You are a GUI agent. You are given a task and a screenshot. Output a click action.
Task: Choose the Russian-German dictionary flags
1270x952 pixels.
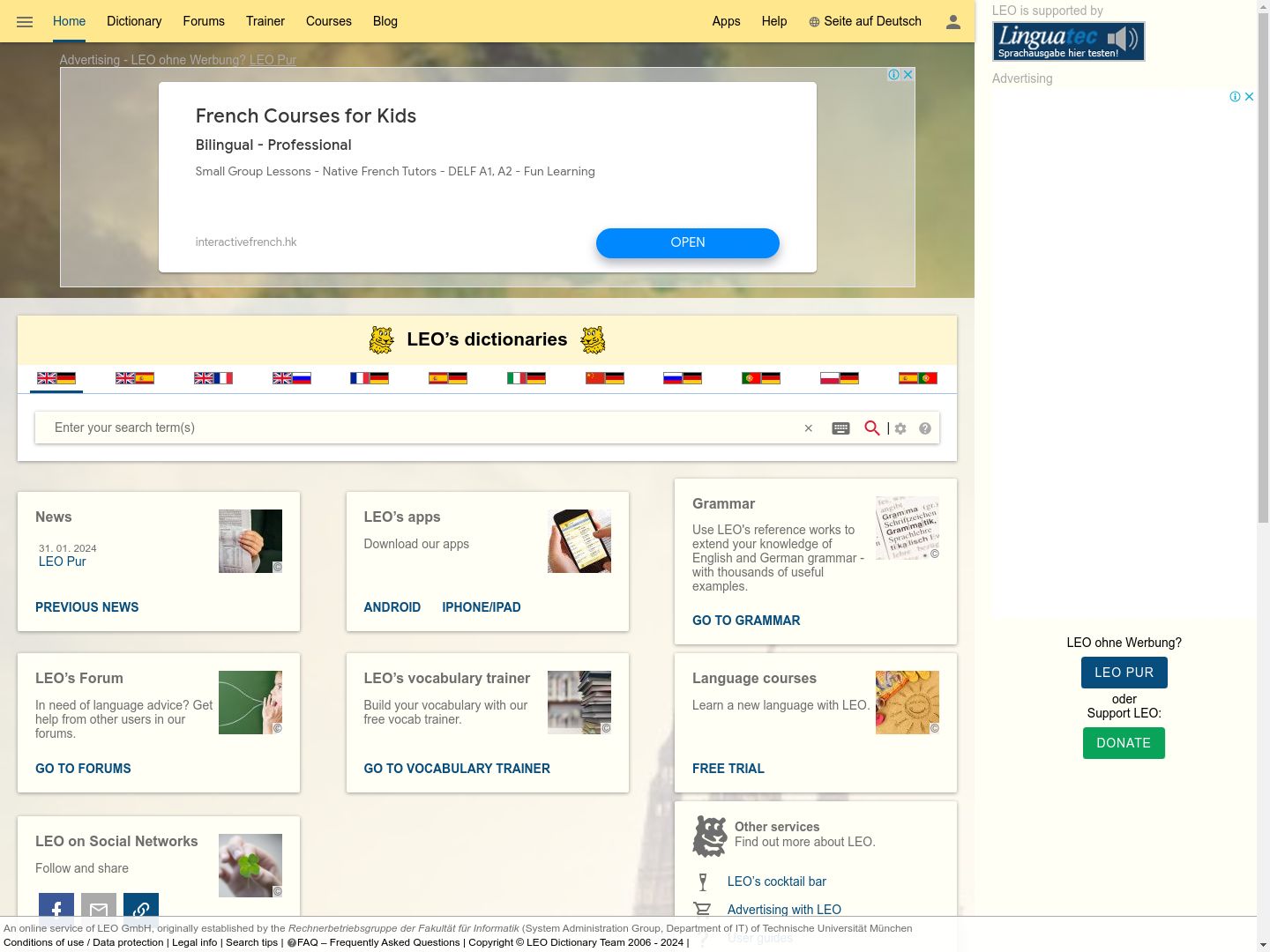point(683,378)
